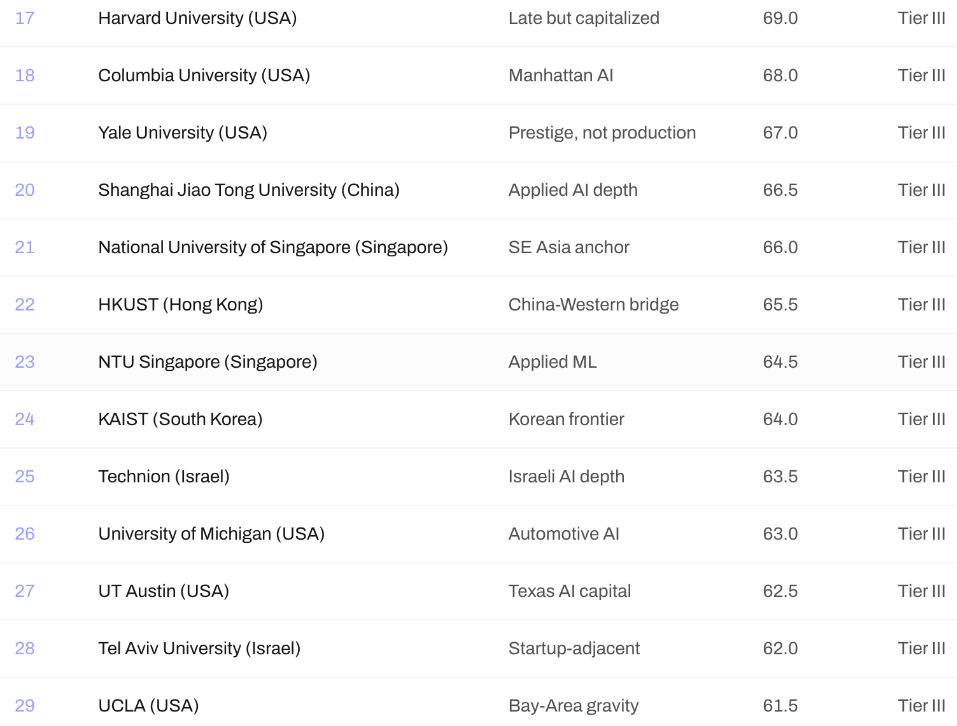This screenshot has height=726, width=957.
Task: Click the 'Prestige, not production' description
Action: [x=602, y=133]
